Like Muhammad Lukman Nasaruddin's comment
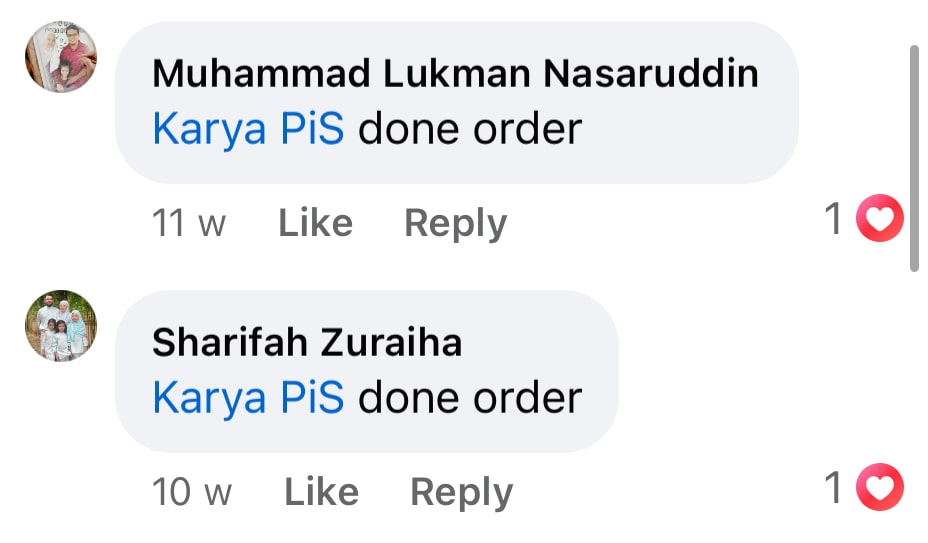 [315, 223]
